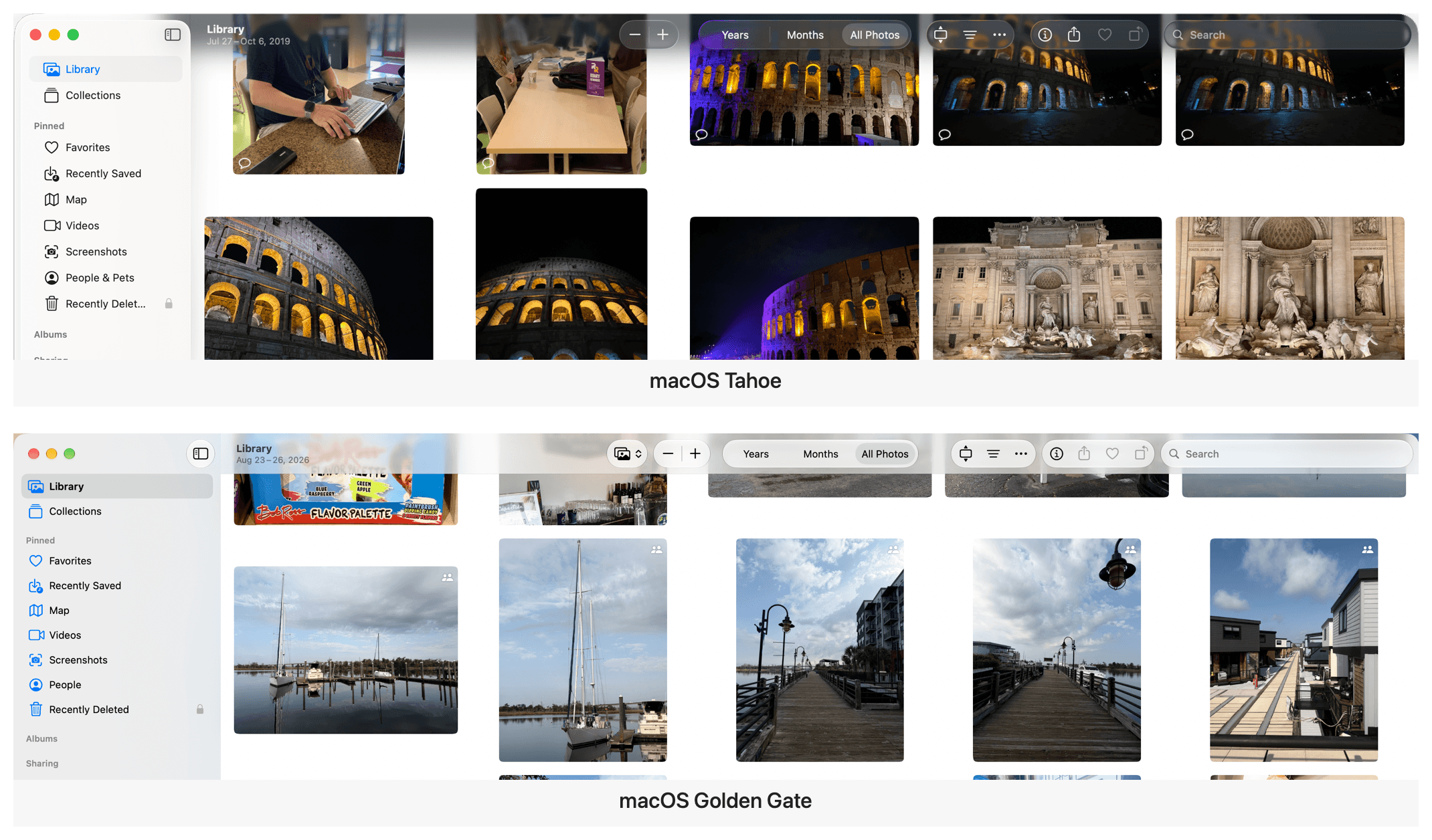
Task: Select Library in the Golden Gate sidebar
Action: tap(117, 487)
